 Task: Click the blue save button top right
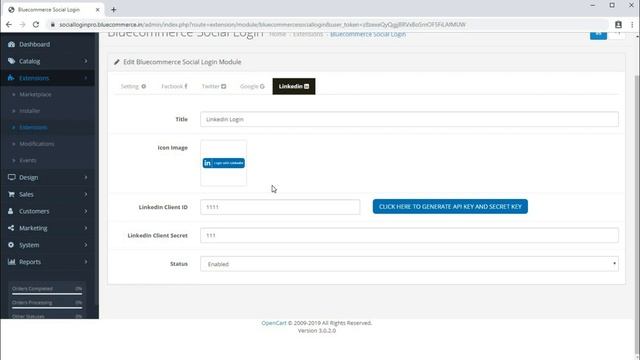598,35
